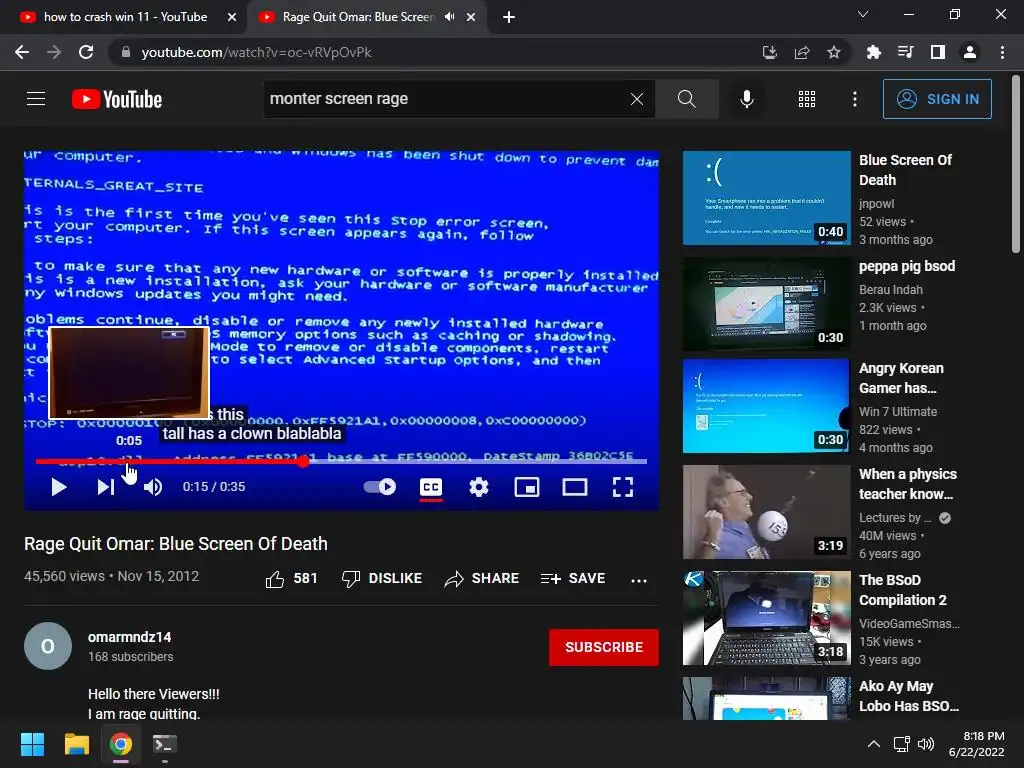Open When a physics teacher knows video
This screenshot has width=1024, height=768.
pos(907,484)
